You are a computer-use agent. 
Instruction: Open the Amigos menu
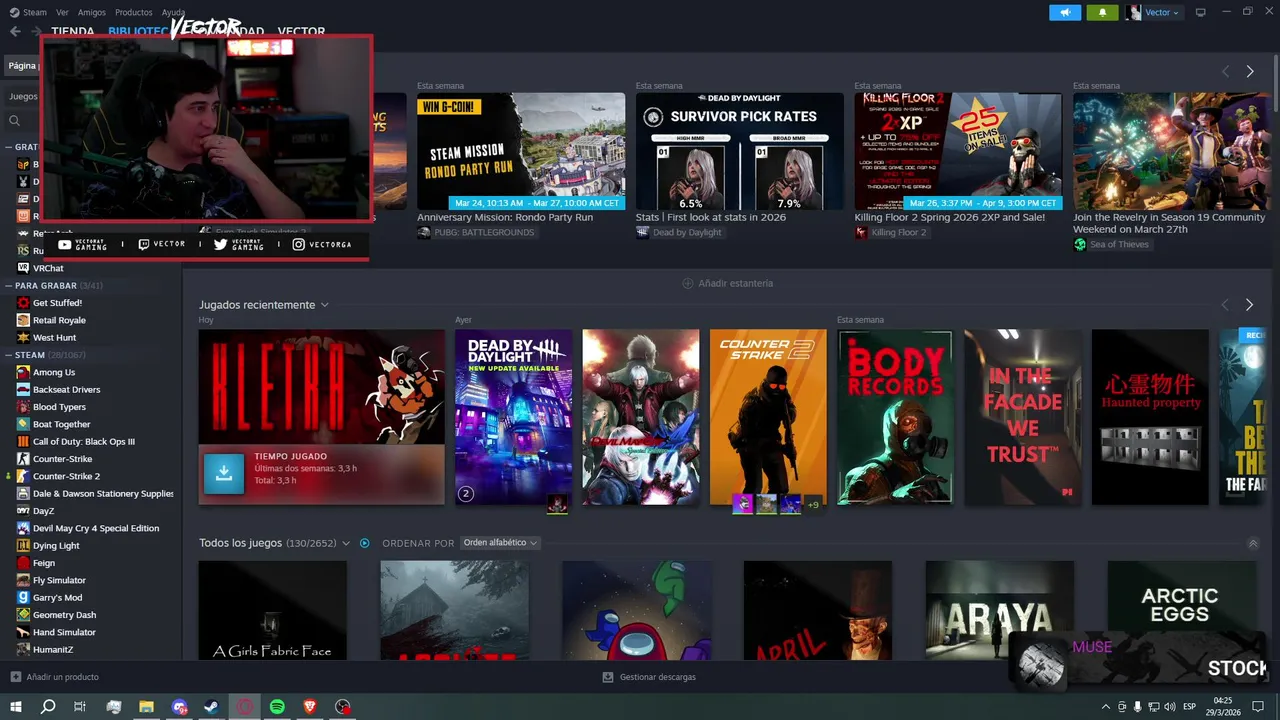(92, 12)
